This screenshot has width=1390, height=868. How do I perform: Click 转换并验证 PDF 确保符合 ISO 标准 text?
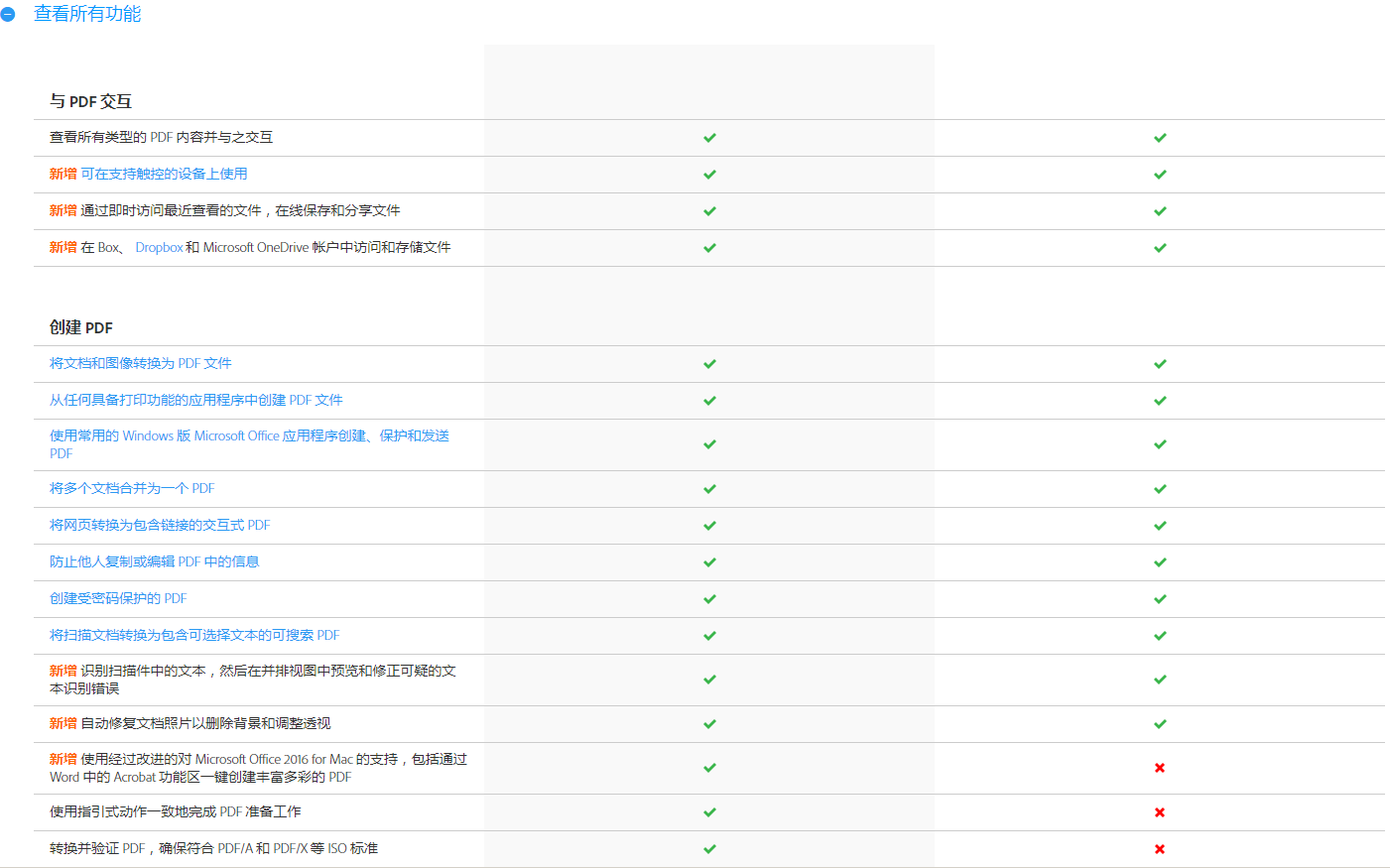point(213,848)
